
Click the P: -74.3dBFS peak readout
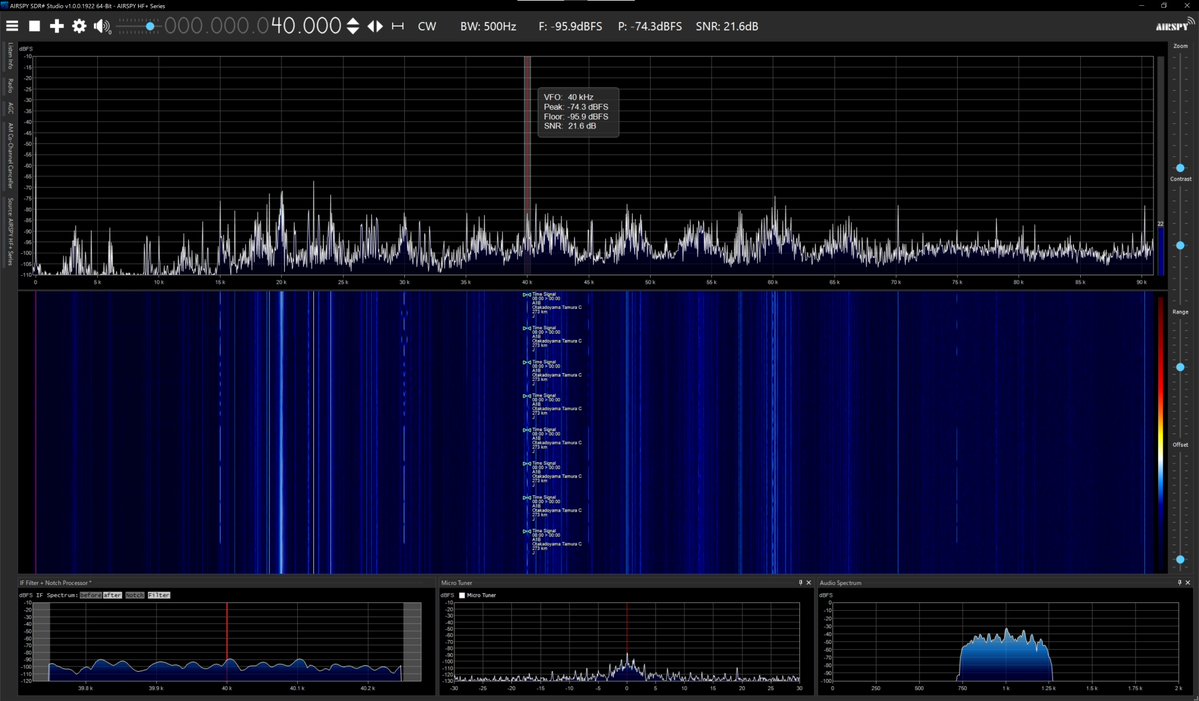[x=649, y=26]
